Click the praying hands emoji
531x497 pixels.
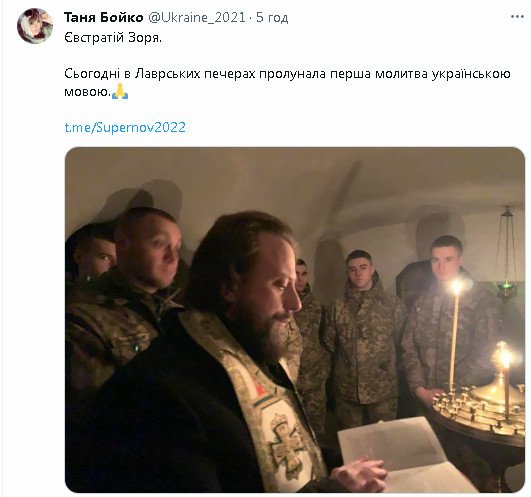pos(120,91)
